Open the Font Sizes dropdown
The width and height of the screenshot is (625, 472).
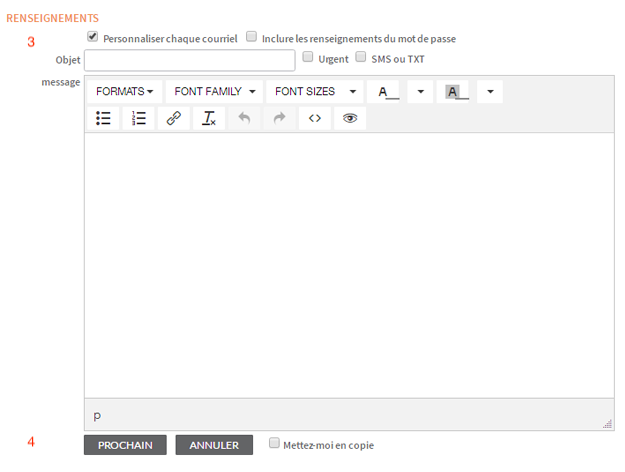315,92
